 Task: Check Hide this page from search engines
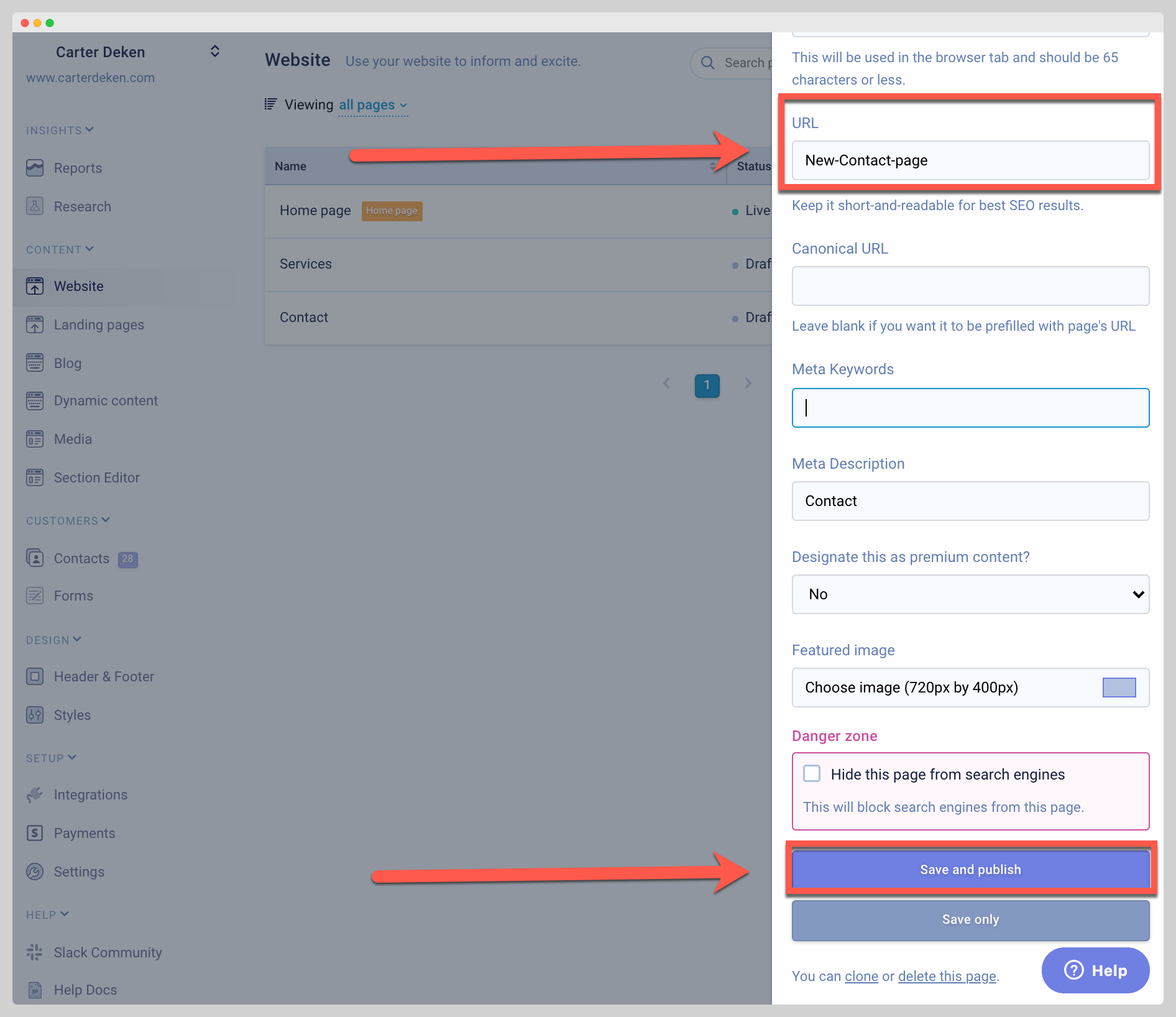tap(812, 773)
